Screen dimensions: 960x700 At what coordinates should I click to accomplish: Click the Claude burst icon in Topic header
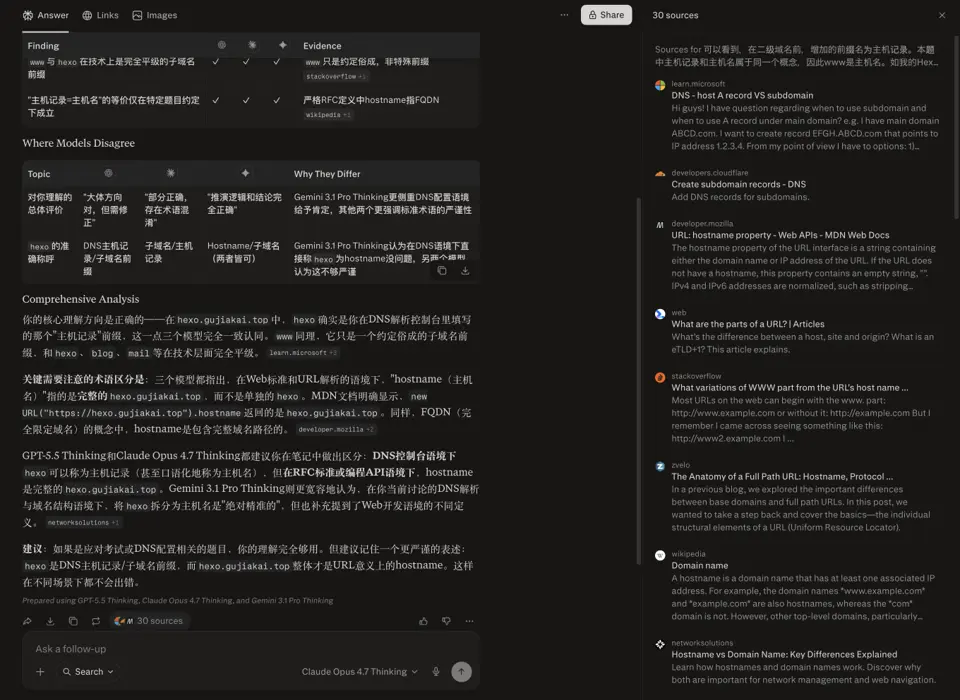click(171, 173)
